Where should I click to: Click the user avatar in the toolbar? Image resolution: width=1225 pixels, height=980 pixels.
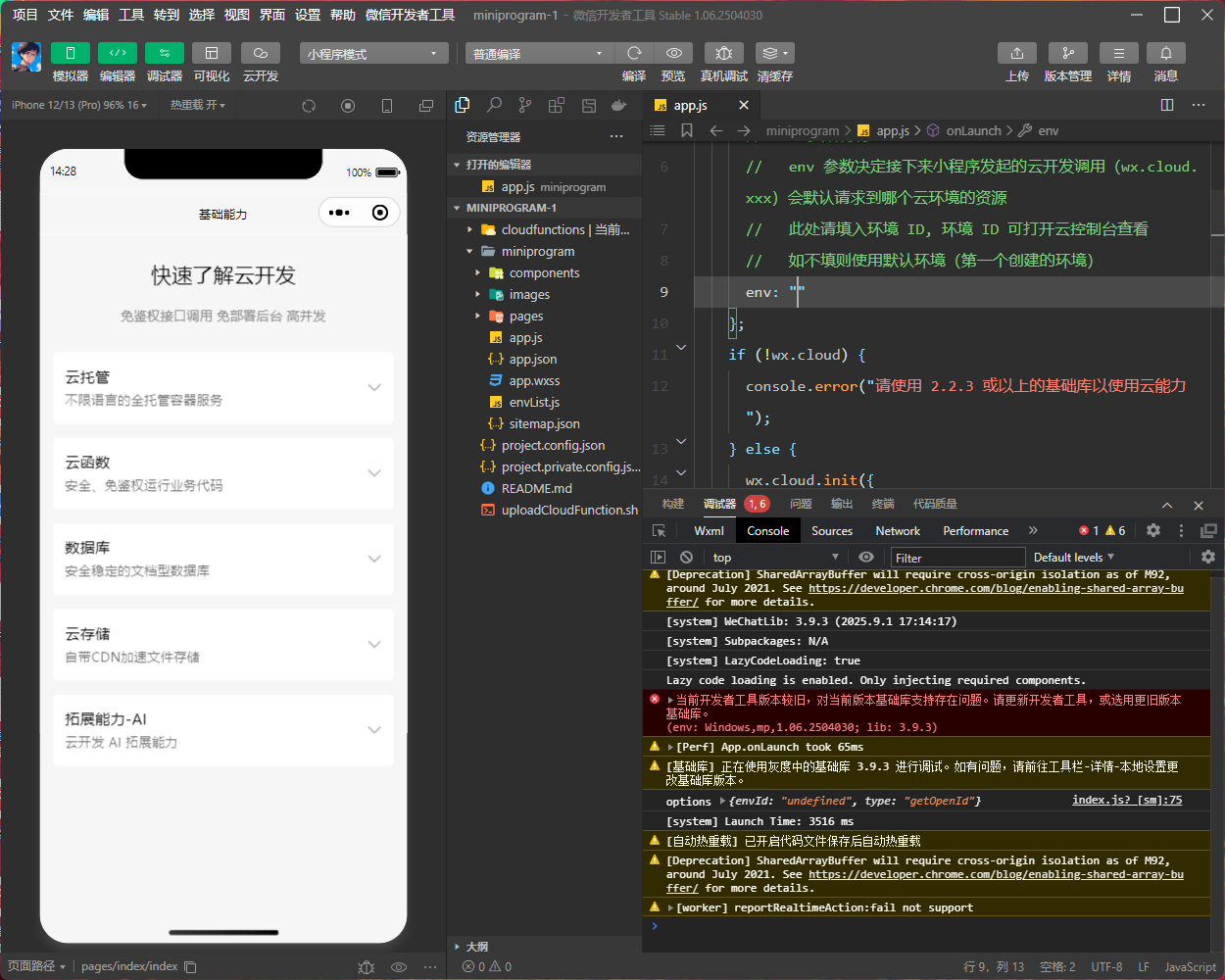tap(25, 57)
